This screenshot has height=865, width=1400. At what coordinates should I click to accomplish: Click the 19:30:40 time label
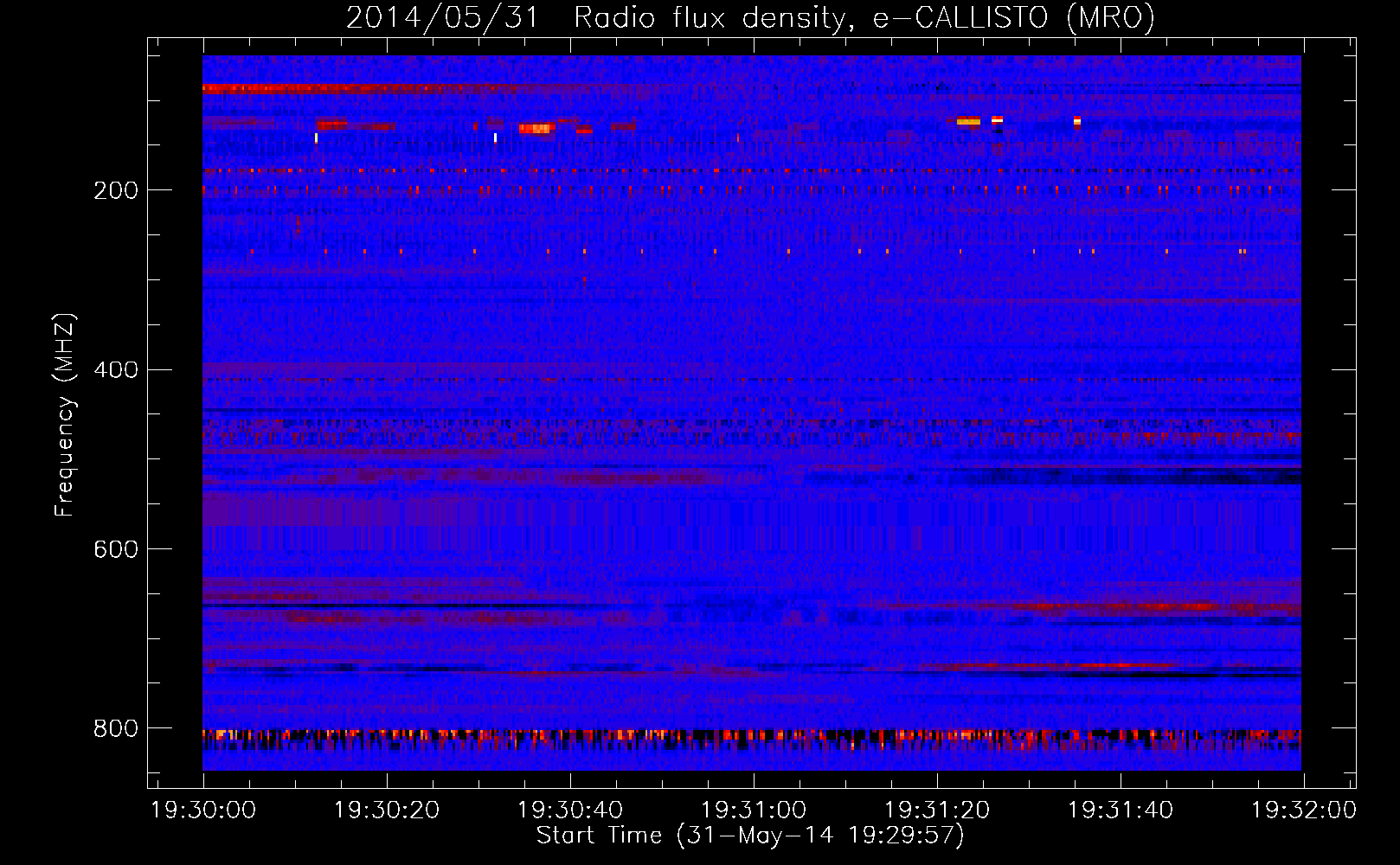pyautogui.click(x=570, y=811)
